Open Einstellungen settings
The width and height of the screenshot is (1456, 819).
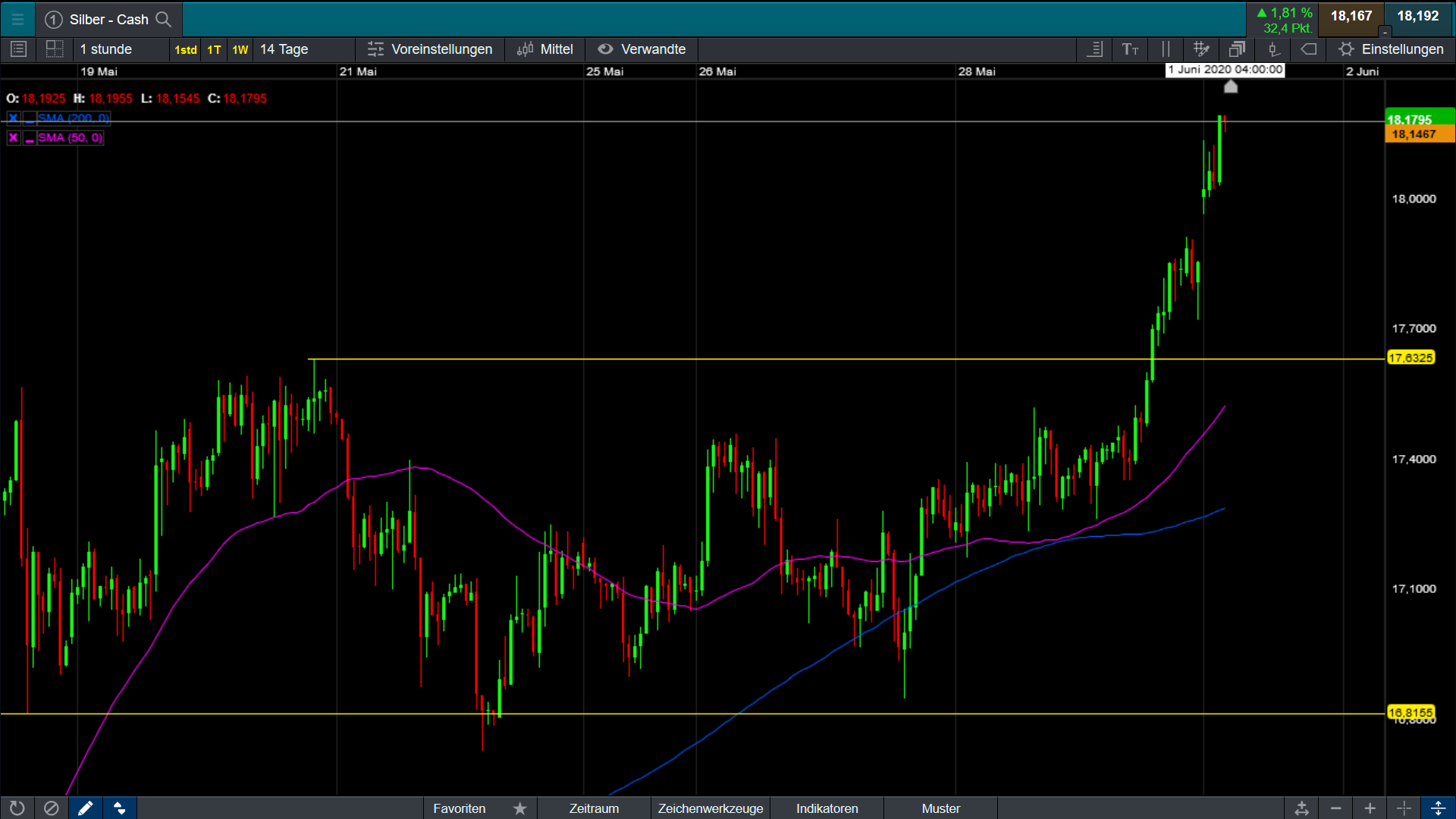coord(1391,49)
